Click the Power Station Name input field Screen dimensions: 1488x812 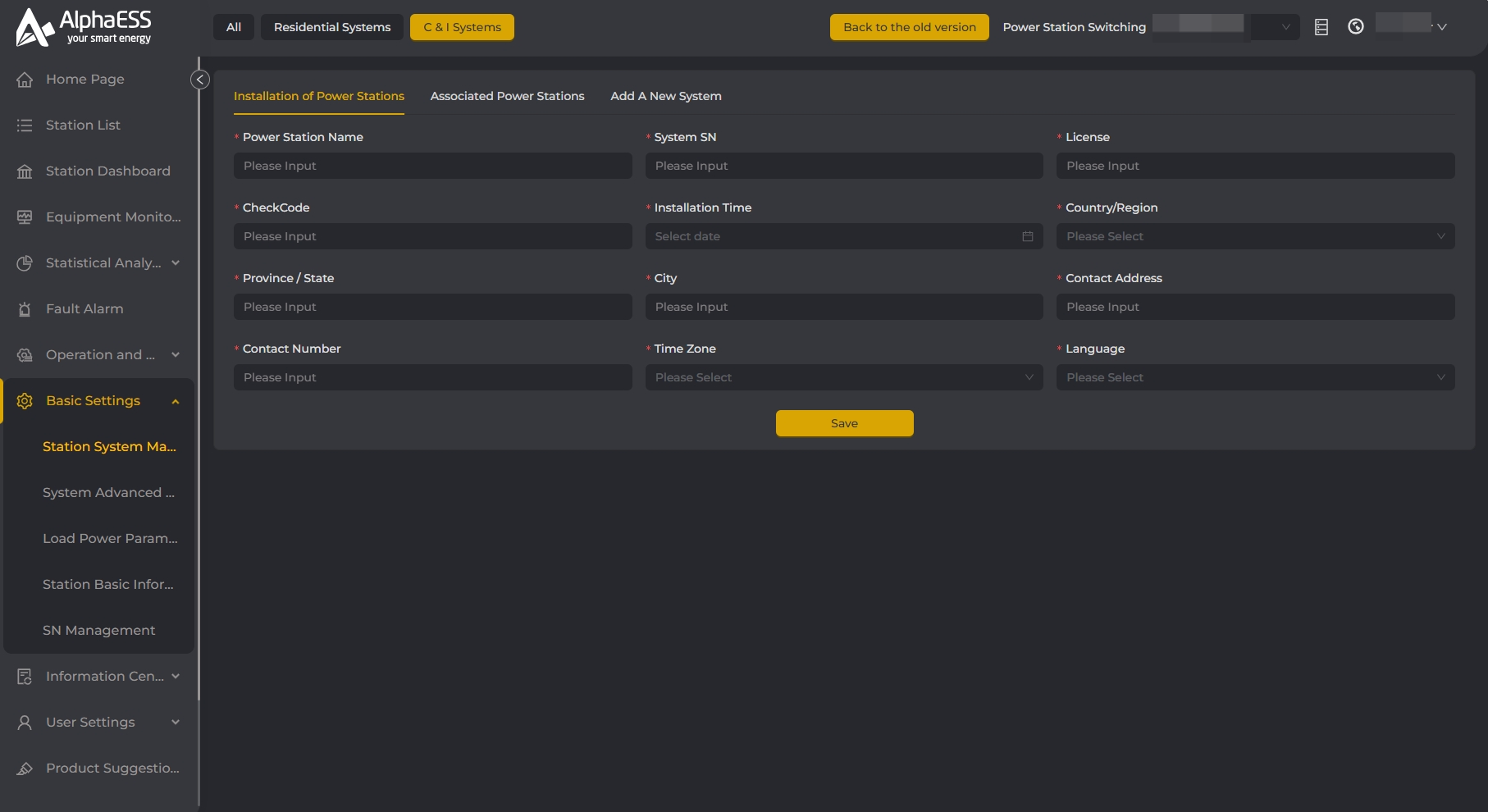(432, 166)
